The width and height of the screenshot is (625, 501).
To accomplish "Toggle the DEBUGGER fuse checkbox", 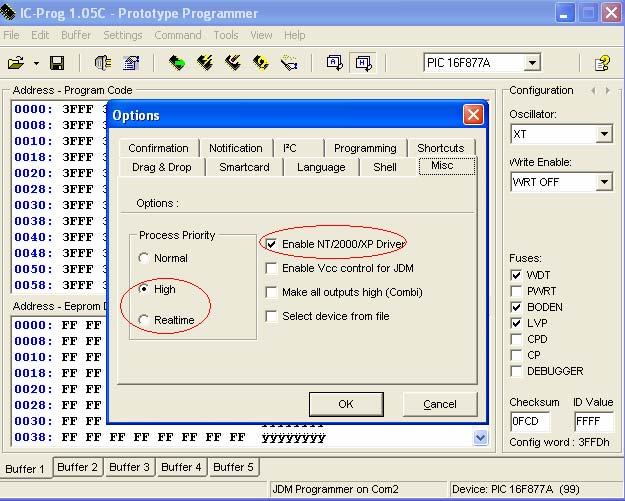I will coord(516,371).
